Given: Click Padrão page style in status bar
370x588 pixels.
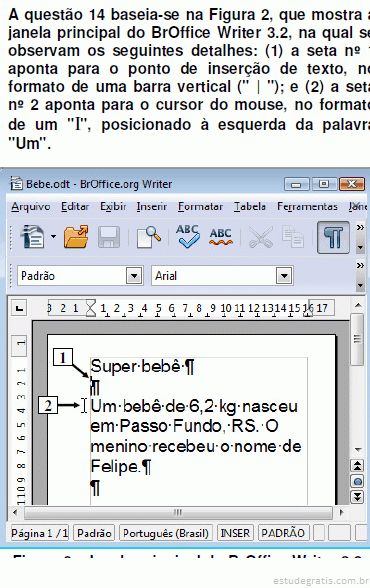Looking at the screenshot, I should tap(94, 533).
